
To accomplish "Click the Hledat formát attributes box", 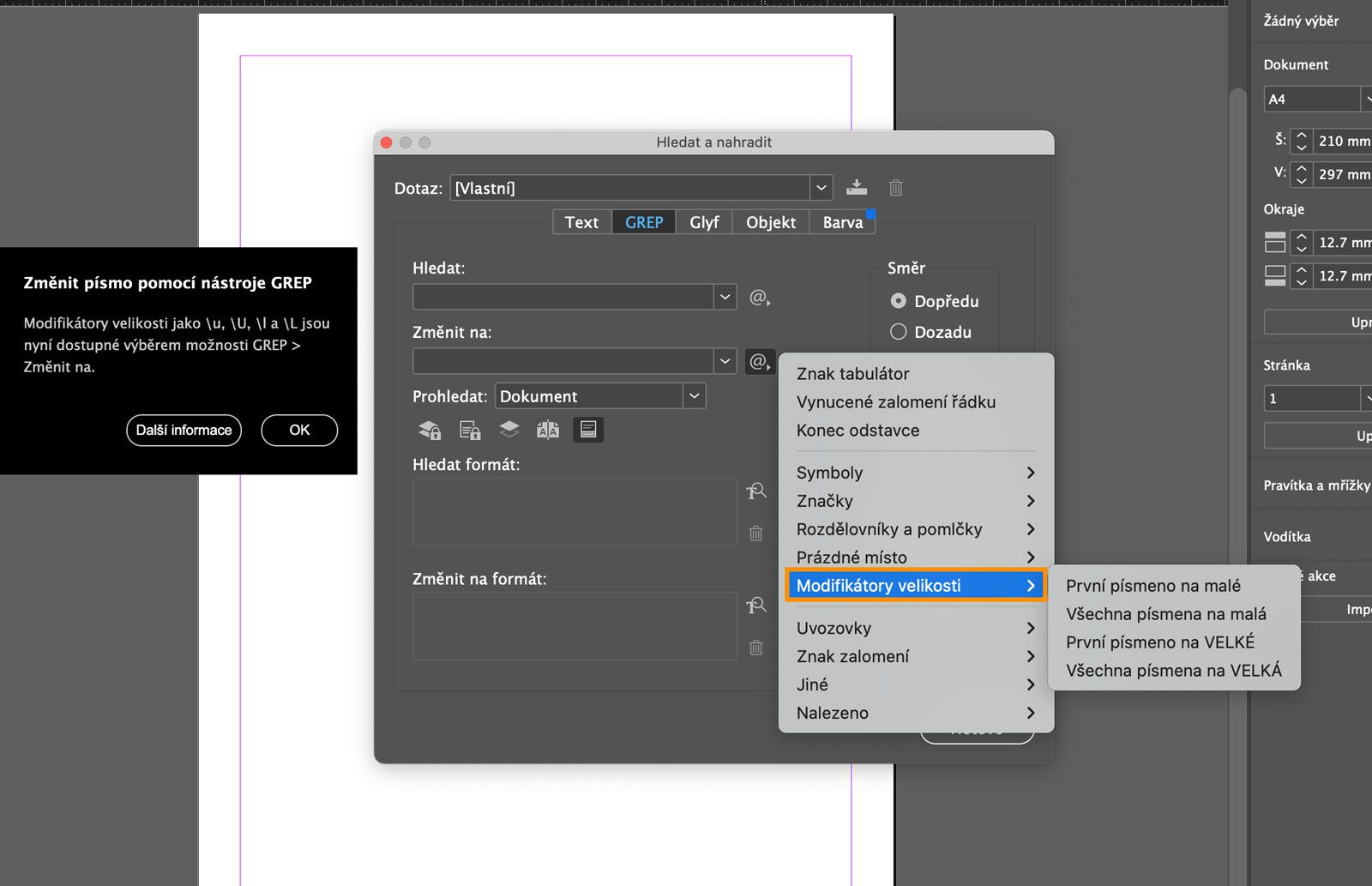I will [x=575, y=512].
